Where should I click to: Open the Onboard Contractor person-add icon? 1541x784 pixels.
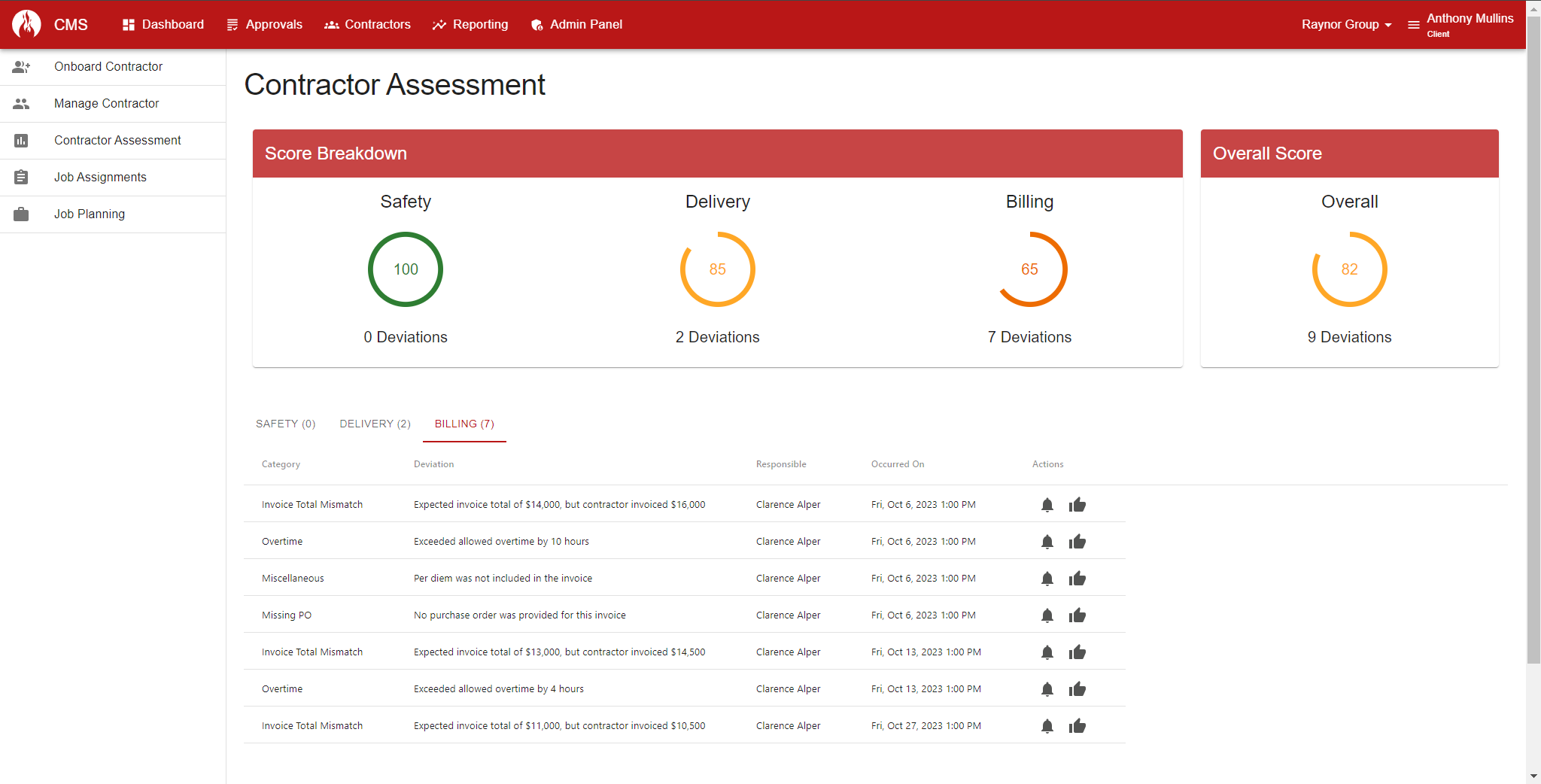tap(21, 66)
